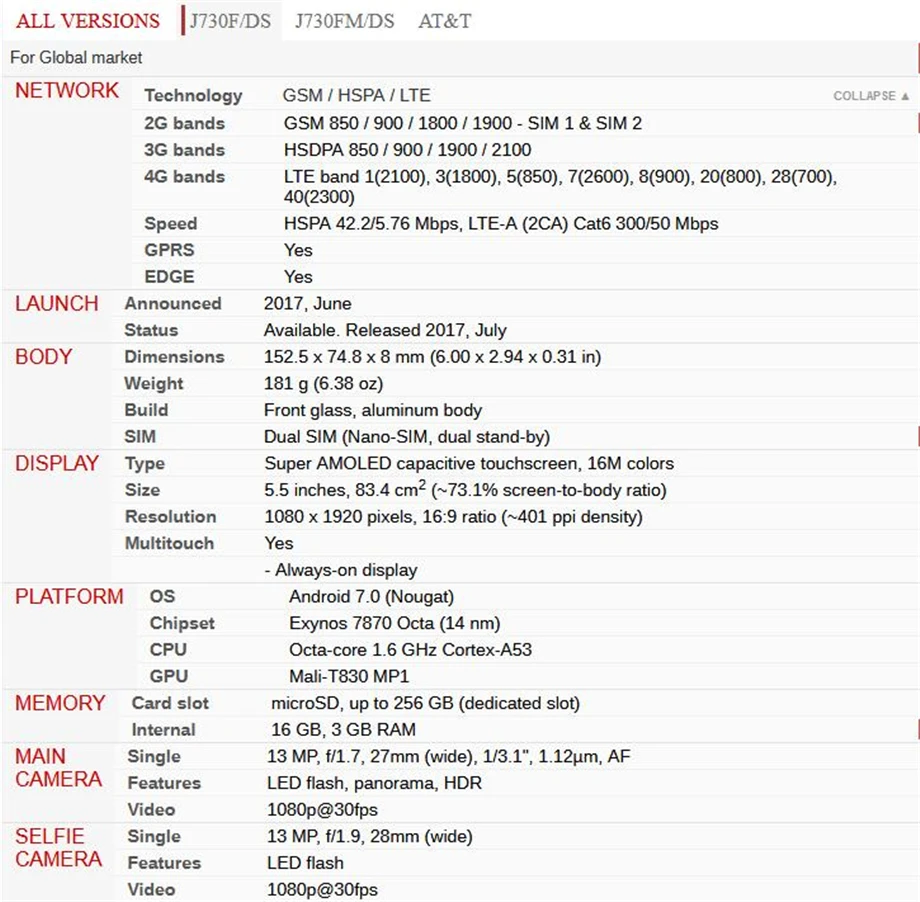This screenshot has height=902, width=920.
Task: Open the LAUNCH section heading
Action: click(57, 303)
